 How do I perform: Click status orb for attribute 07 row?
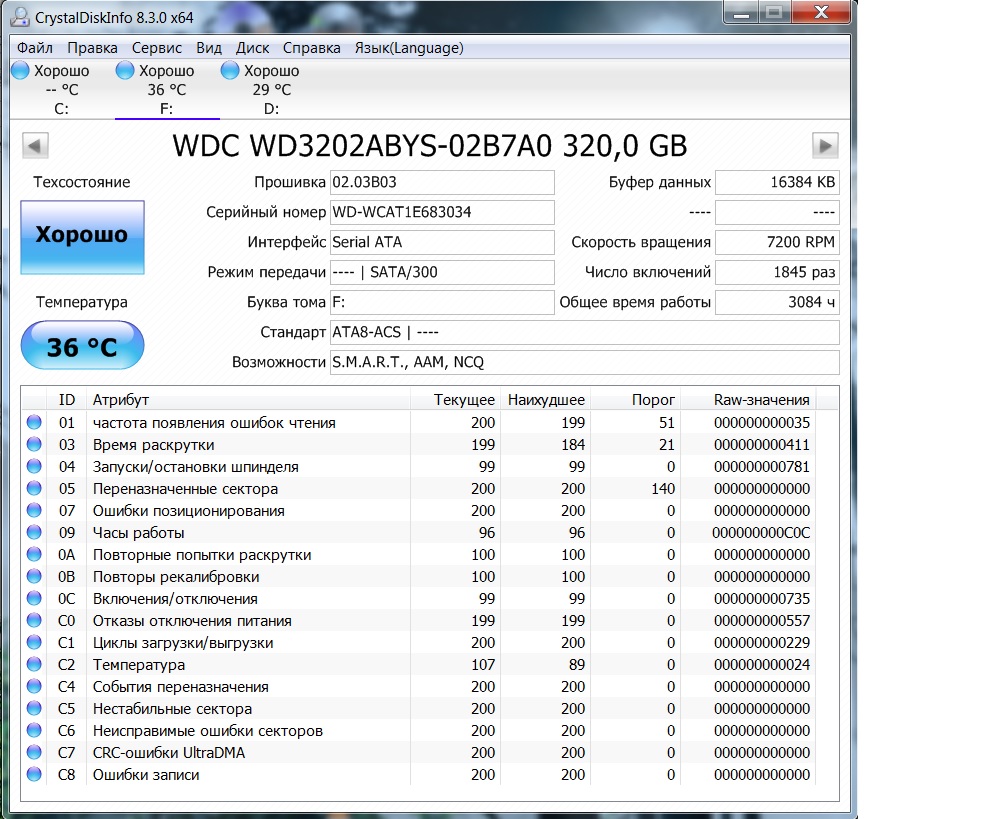pyautogui.click(x=34, y=510)
